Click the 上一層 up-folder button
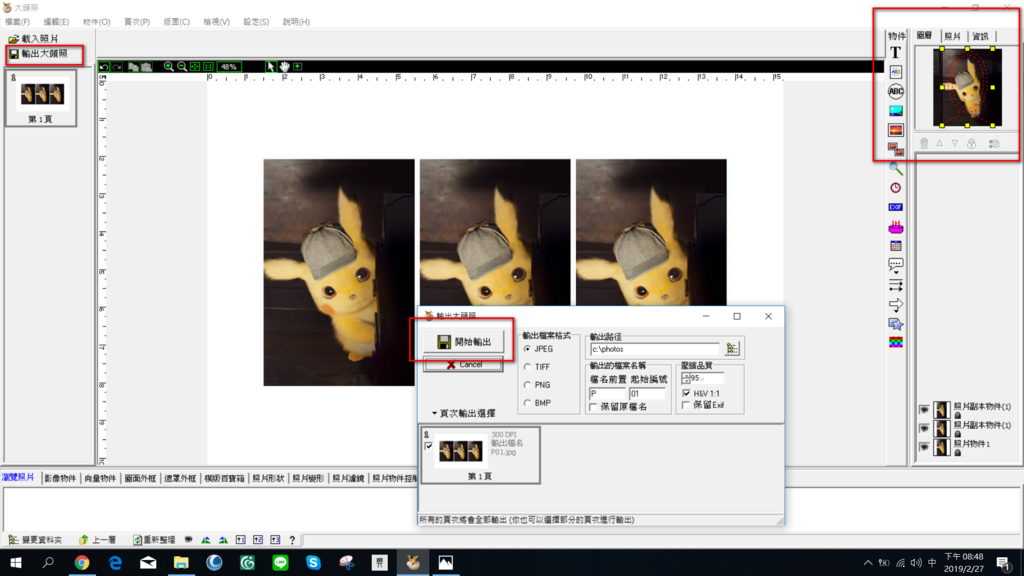 98,540
